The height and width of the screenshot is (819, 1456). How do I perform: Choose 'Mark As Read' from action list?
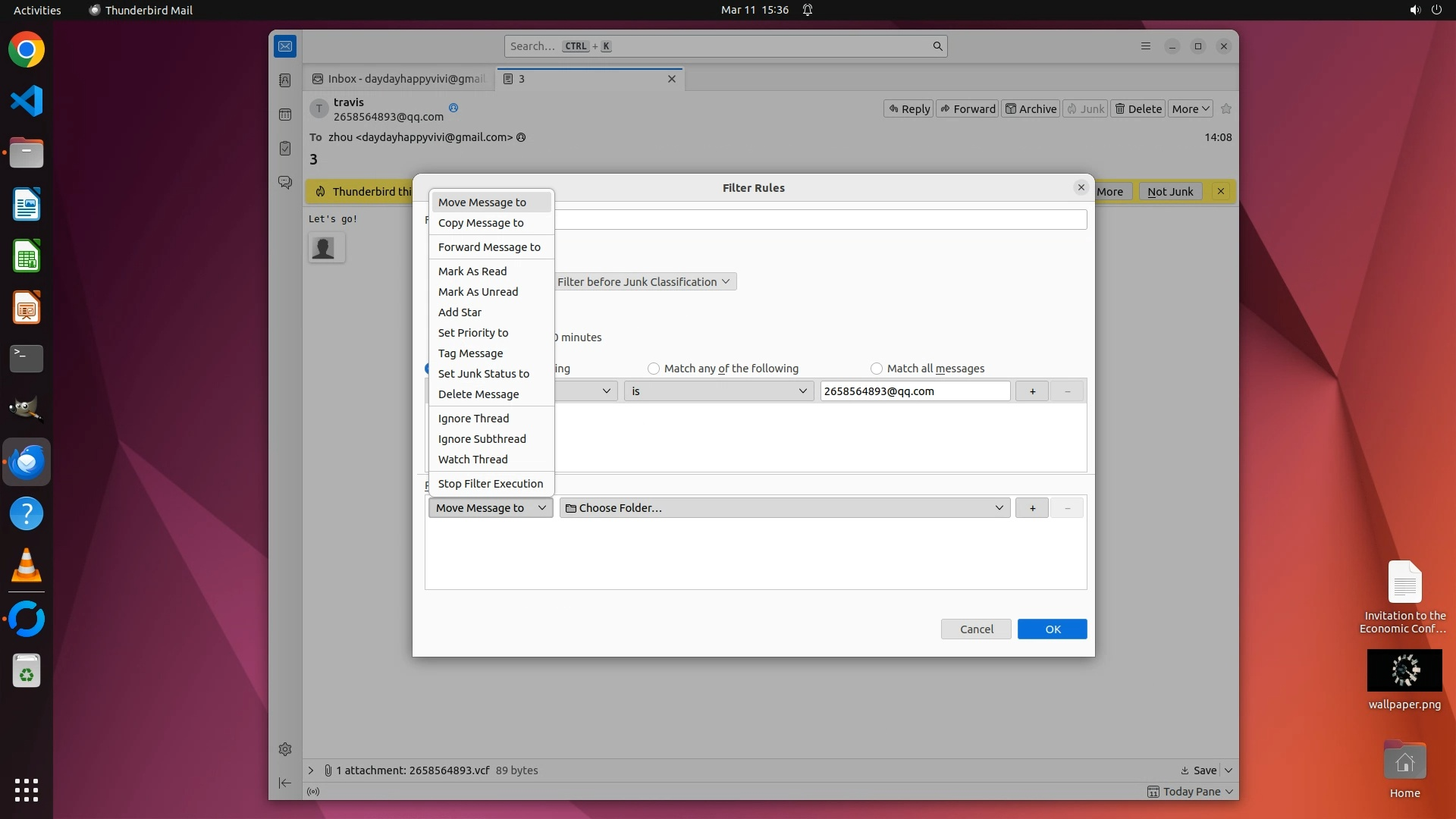[472, 271]
